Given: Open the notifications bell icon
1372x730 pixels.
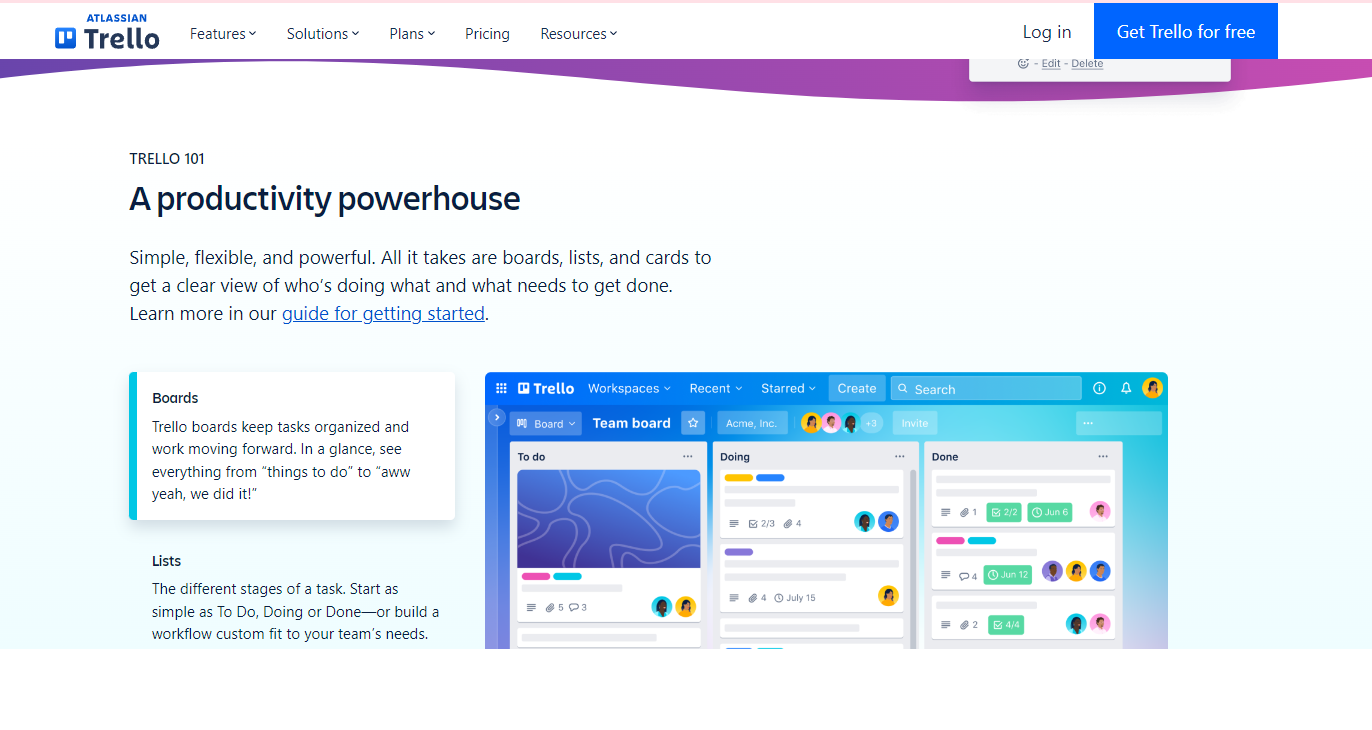Looking at the screenshot, I should coord(1126,388).
